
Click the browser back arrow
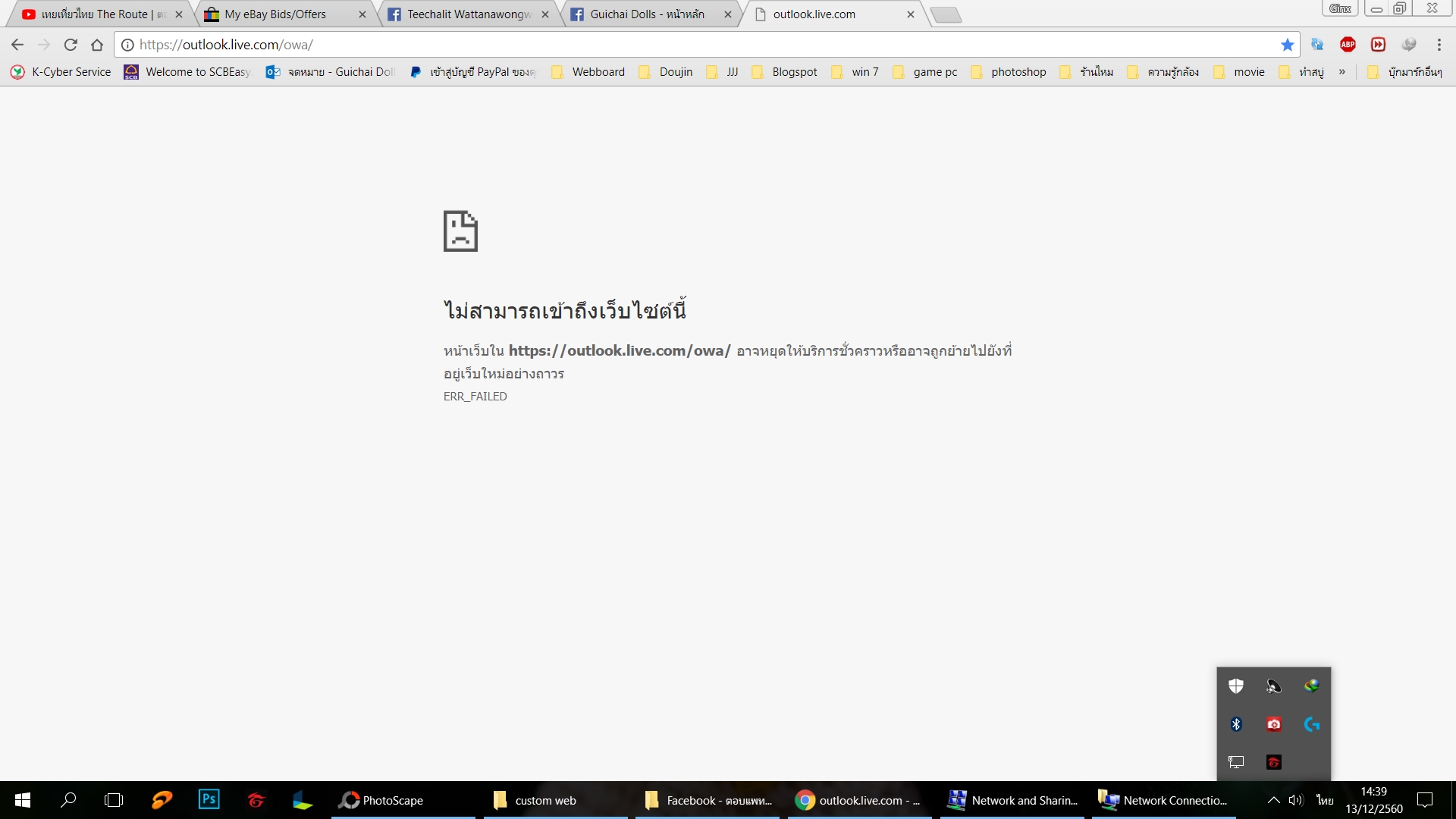[x=17, y=45]
